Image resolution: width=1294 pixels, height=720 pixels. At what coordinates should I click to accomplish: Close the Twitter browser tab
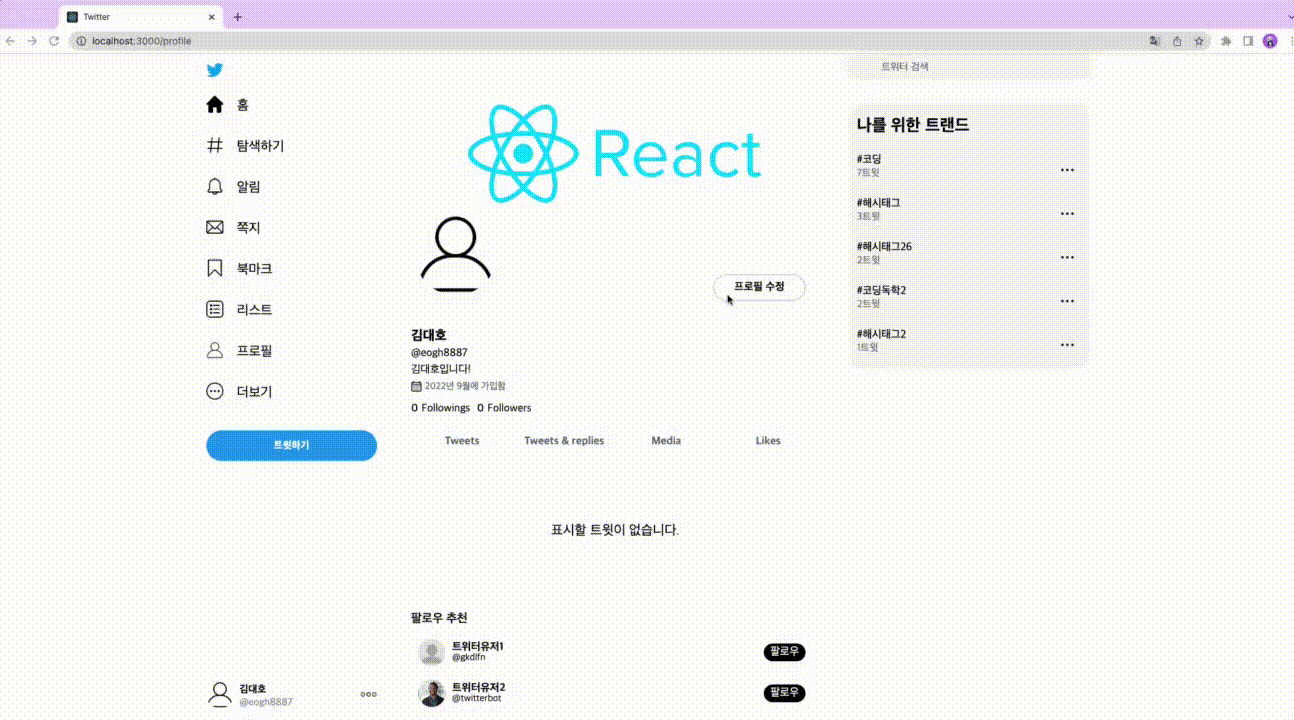tap(212, 17)
